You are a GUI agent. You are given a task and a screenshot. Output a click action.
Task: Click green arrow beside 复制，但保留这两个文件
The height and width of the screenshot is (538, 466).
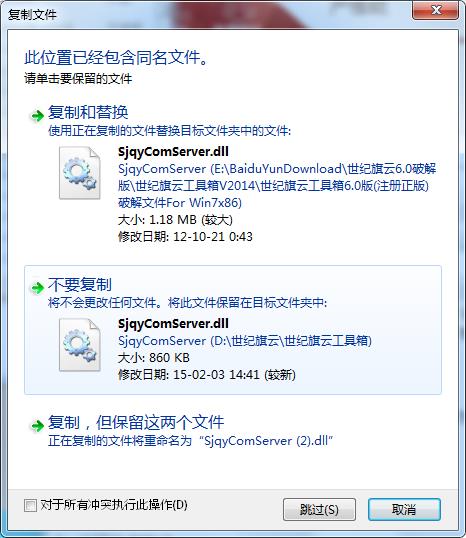click(x=37, y=425)
